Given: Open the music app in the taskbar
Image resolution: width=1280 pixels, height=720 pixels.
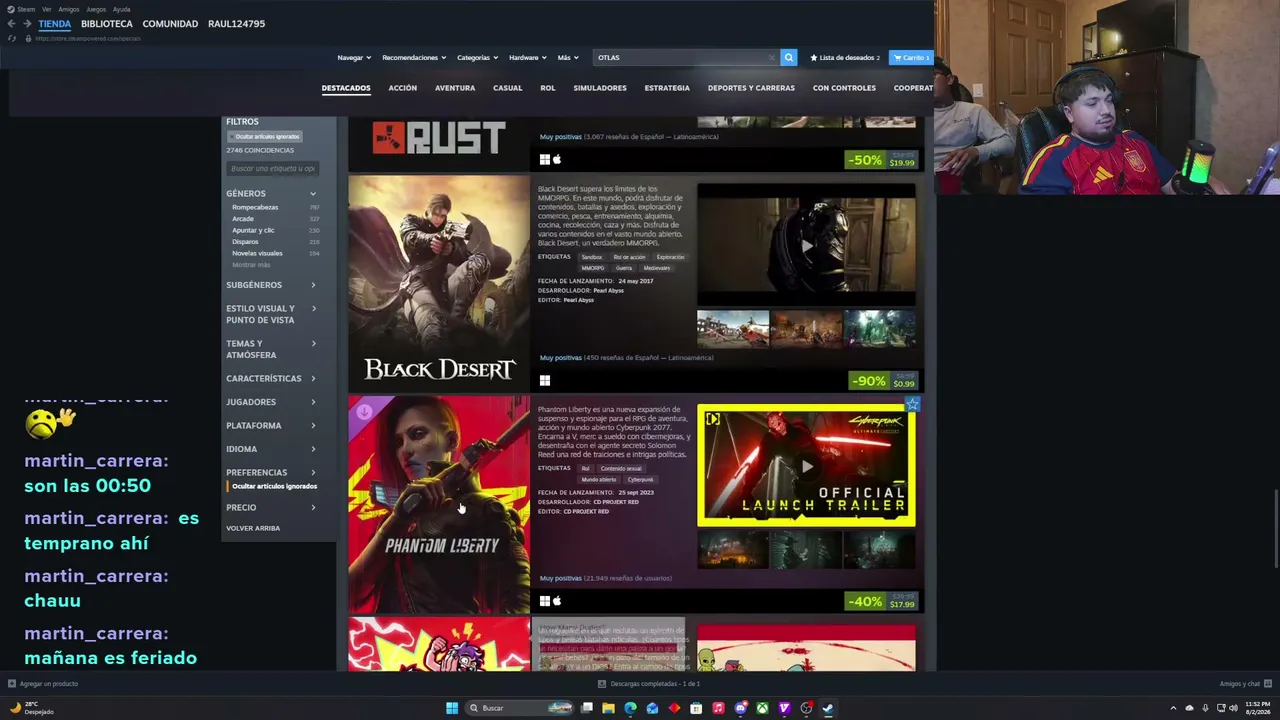Looking at the screenshot, I should coord(718,708).
